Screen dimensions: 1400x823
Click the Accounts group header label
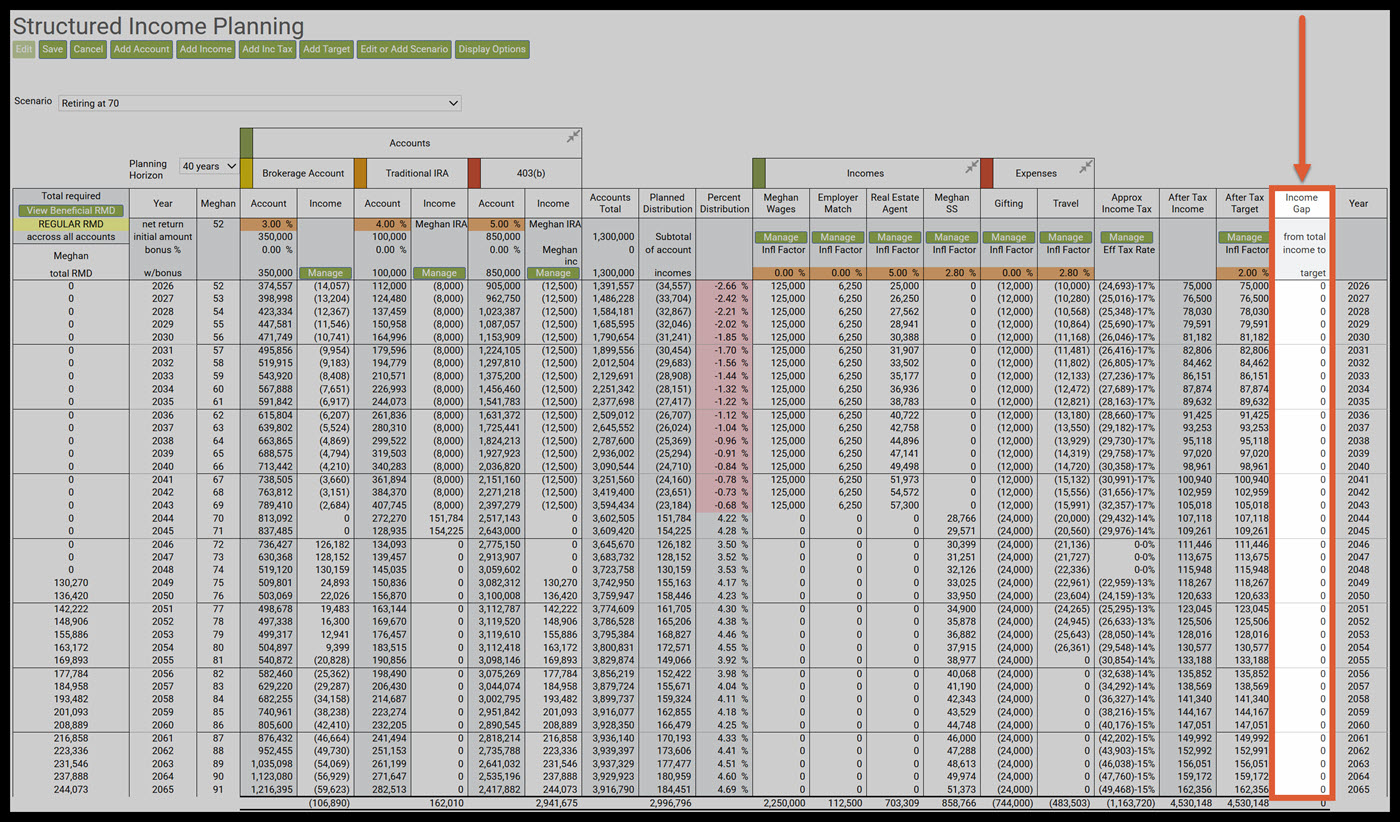click(410, 143)
